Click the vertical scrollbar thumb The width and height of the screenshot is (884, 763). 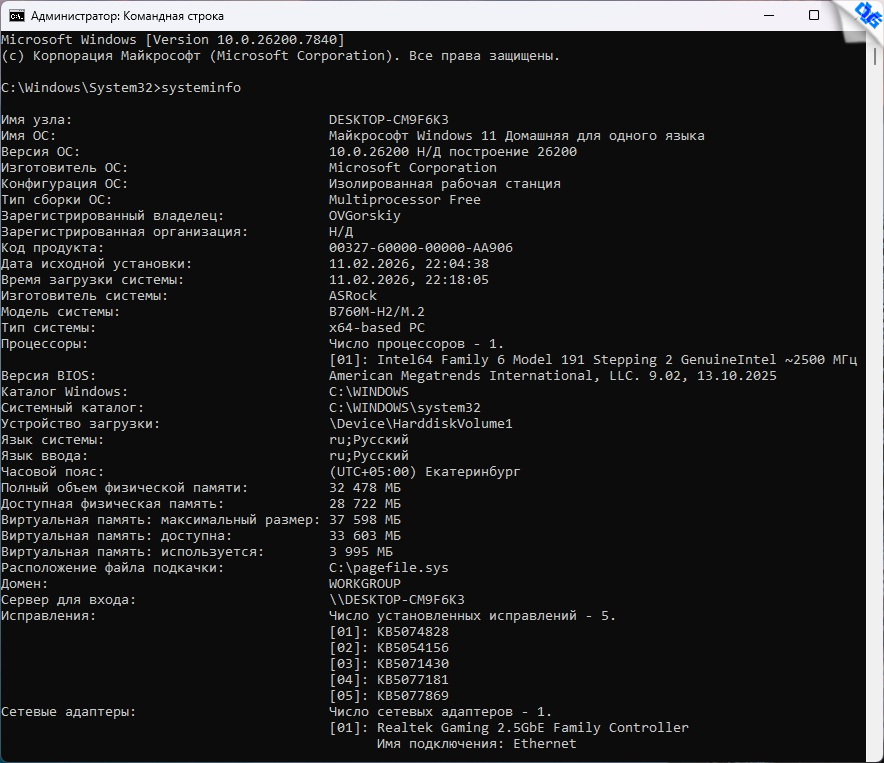(x=875, y=56)
